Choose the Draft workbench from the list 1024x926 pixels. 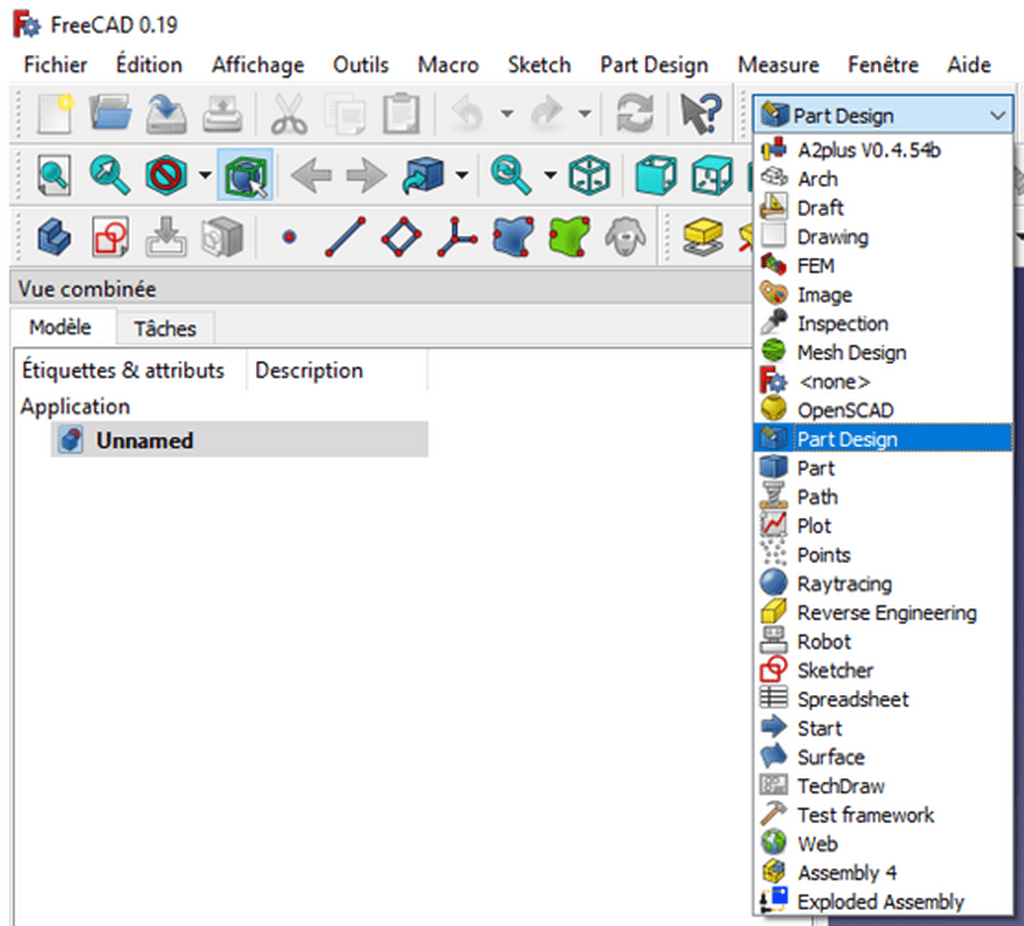point(883,208)
